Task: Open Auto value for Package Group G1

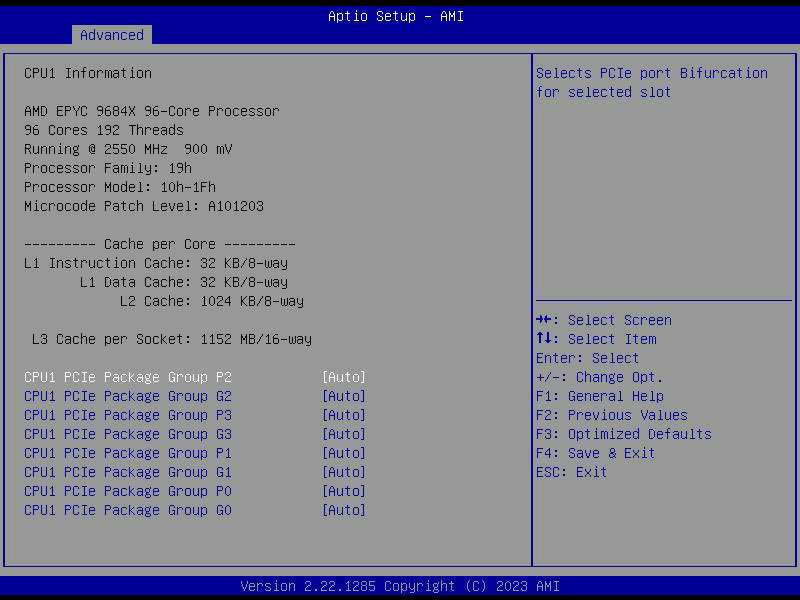Action: pos(344,472)
